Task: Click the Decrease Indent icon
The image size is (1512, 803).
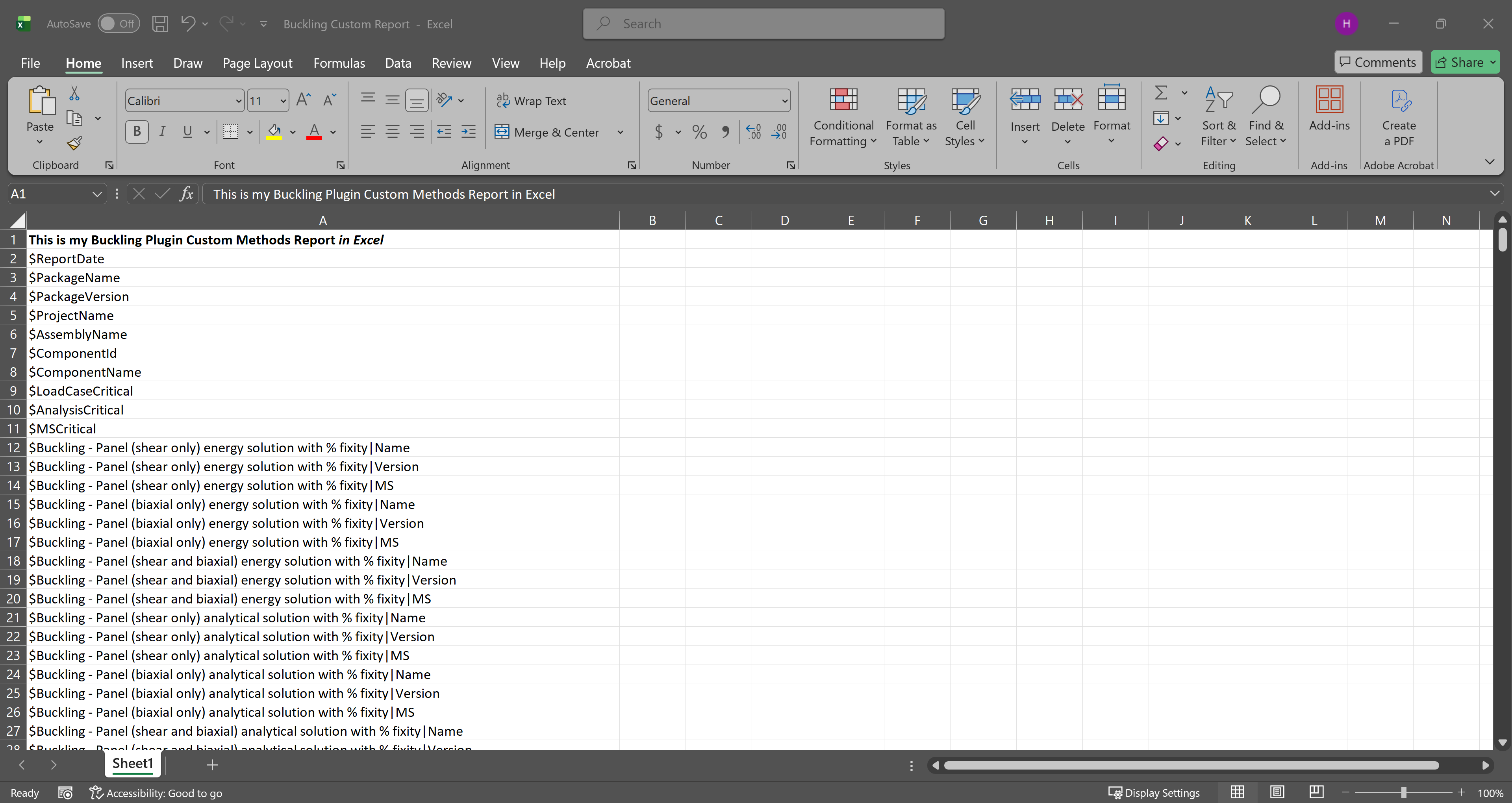Action: pos(444,132)
